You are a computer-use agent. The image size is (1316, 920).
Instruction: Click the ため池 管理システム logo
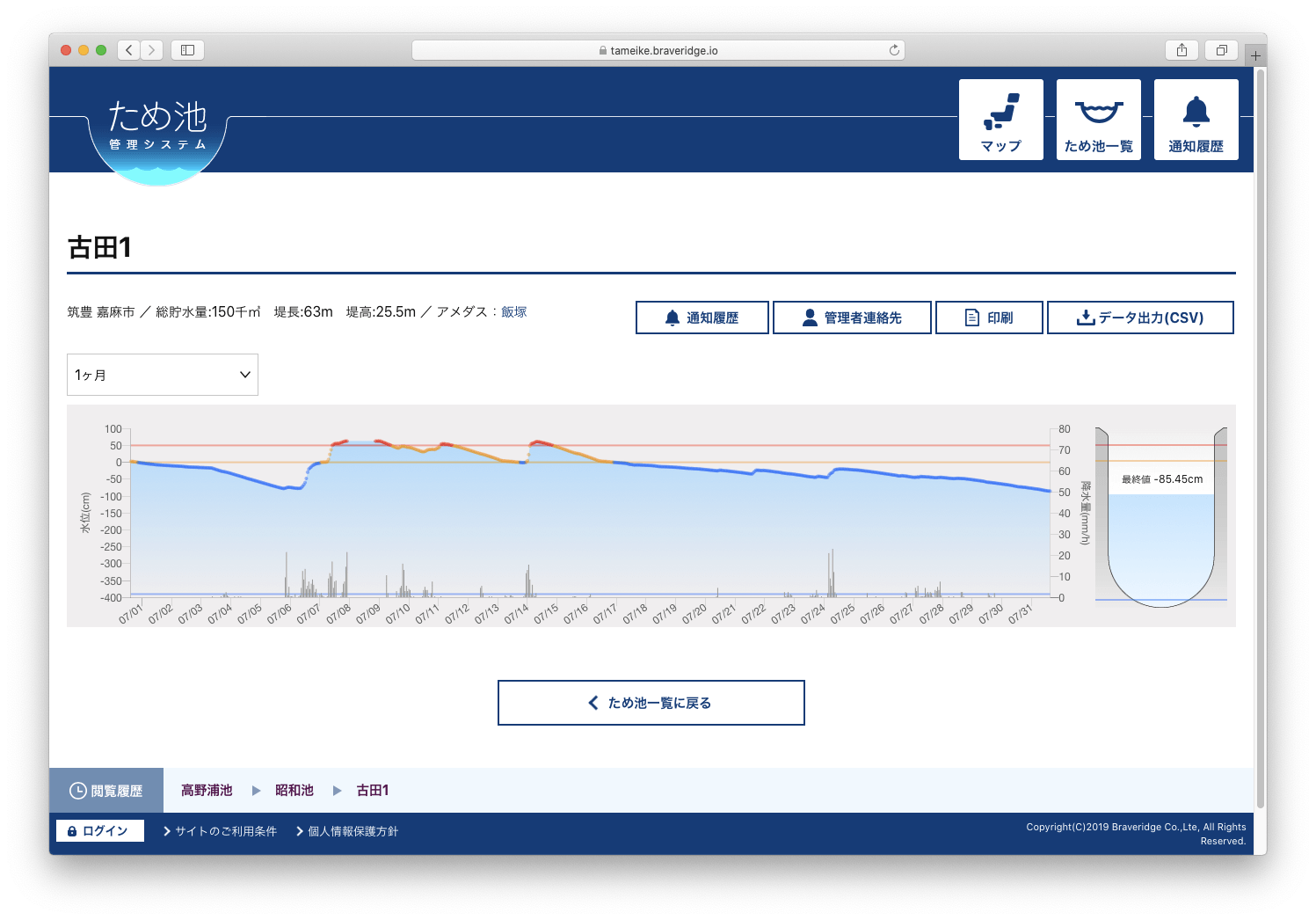158,130
